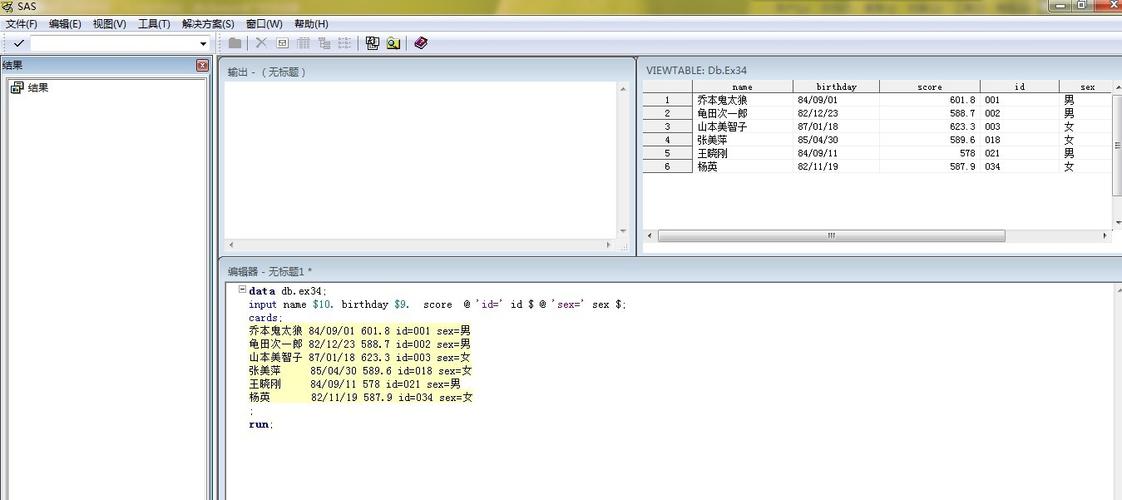Open the command box dropdown arrow

click(x=203, y=44)
